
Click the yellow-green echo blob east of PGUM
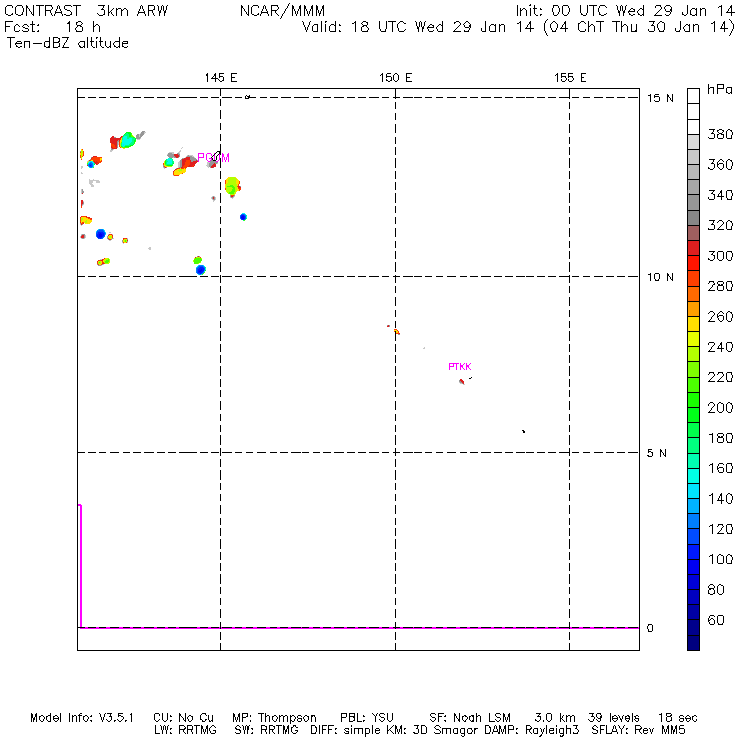coord(232,186)
